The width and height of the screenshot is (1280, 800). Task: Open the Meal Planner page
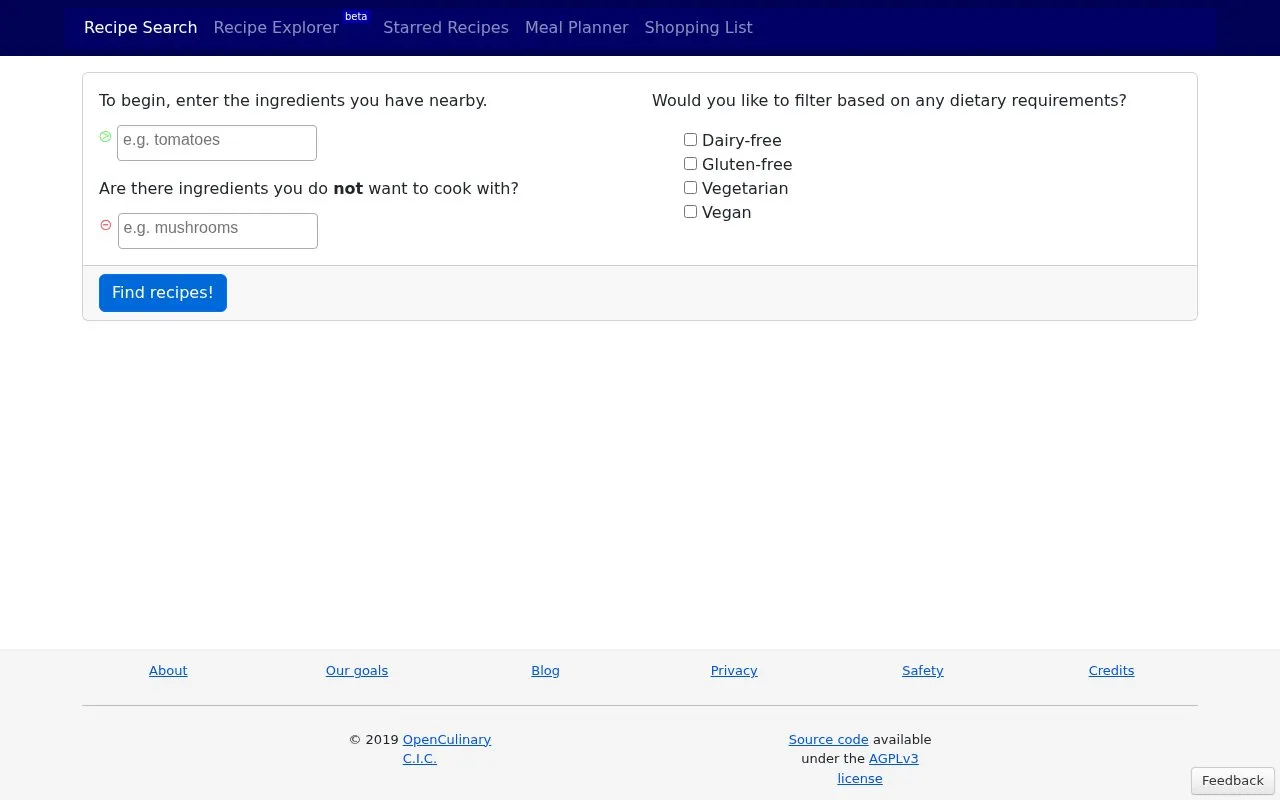[577, 28]
